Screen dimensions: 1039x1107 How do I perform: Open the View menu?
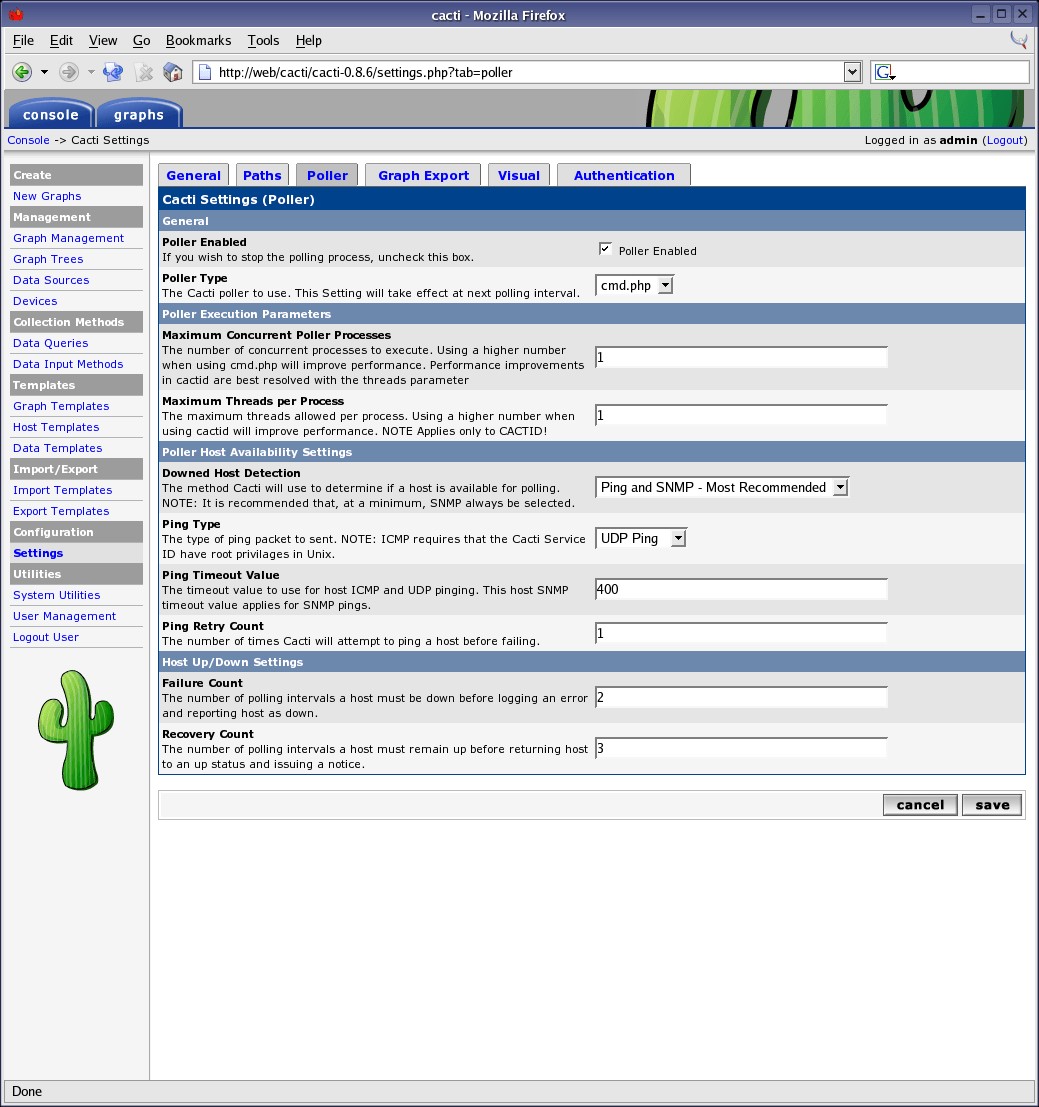103,40
